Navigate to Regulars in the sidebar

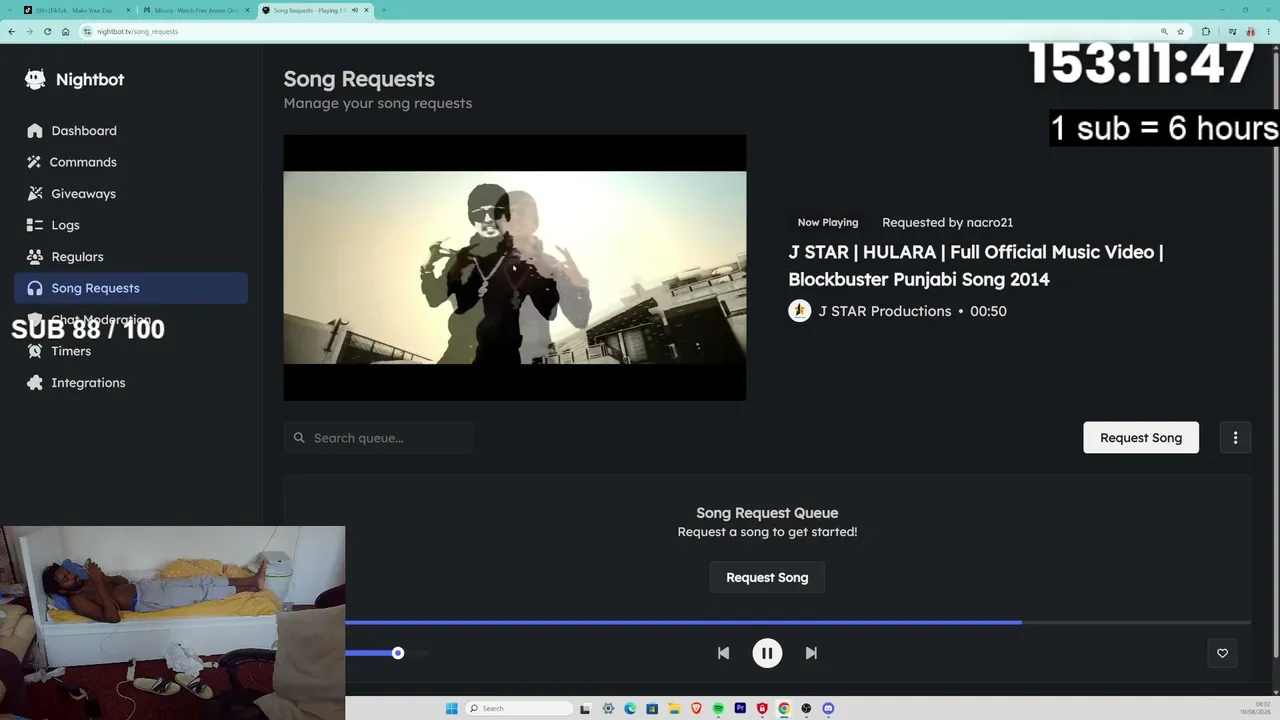click(131, 257)
